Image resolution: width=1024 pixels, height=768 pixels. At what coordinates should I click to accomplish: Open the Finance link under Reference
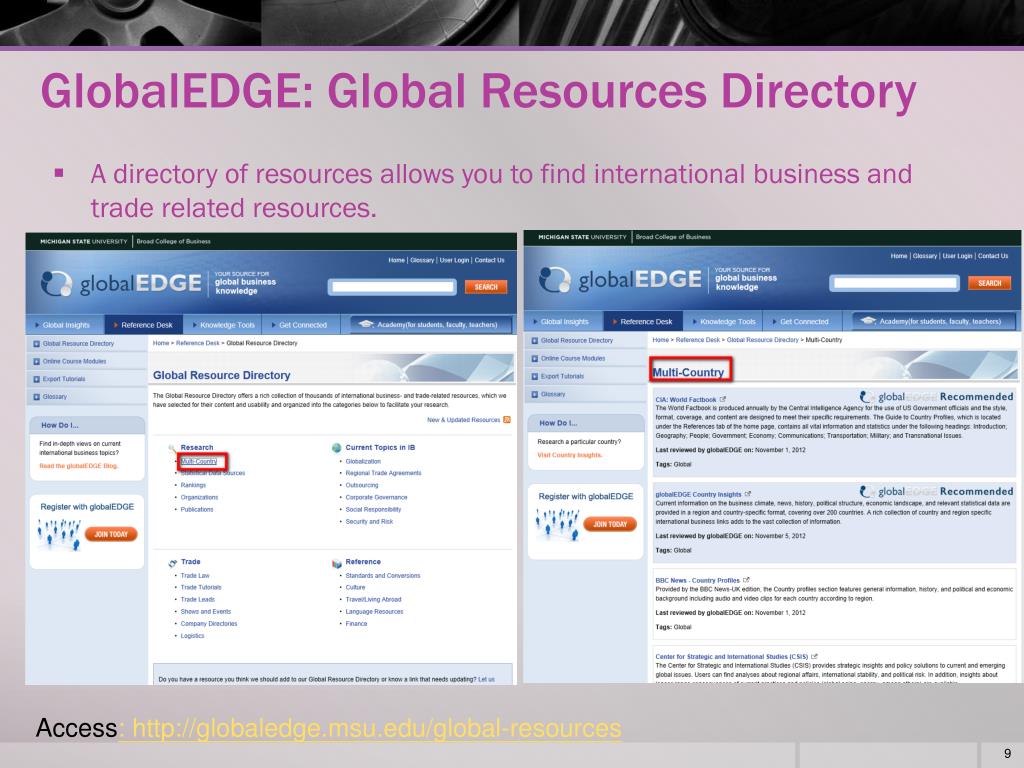tap(357, 623)
